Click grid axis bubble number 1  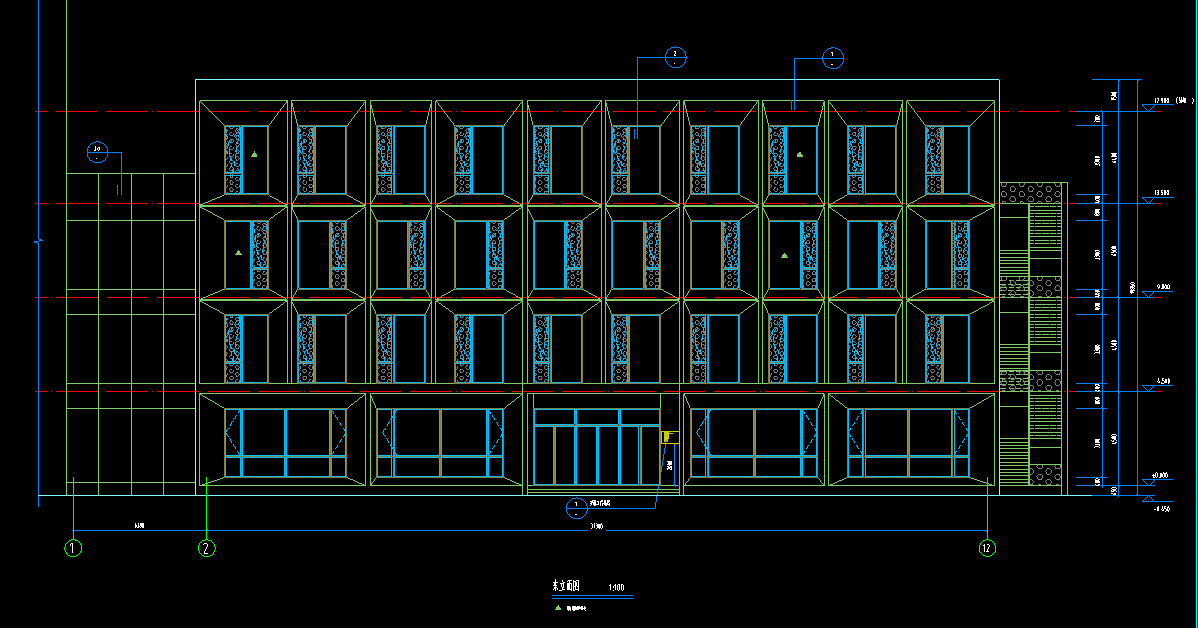point(73,548)
